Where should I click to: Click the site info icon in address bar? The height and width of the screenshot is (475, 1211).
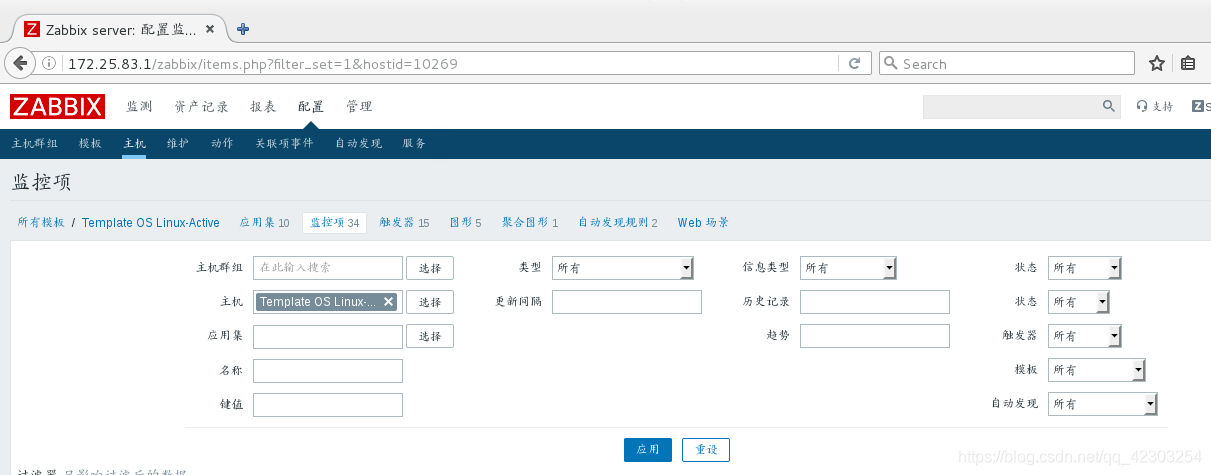tap(49, 64)
